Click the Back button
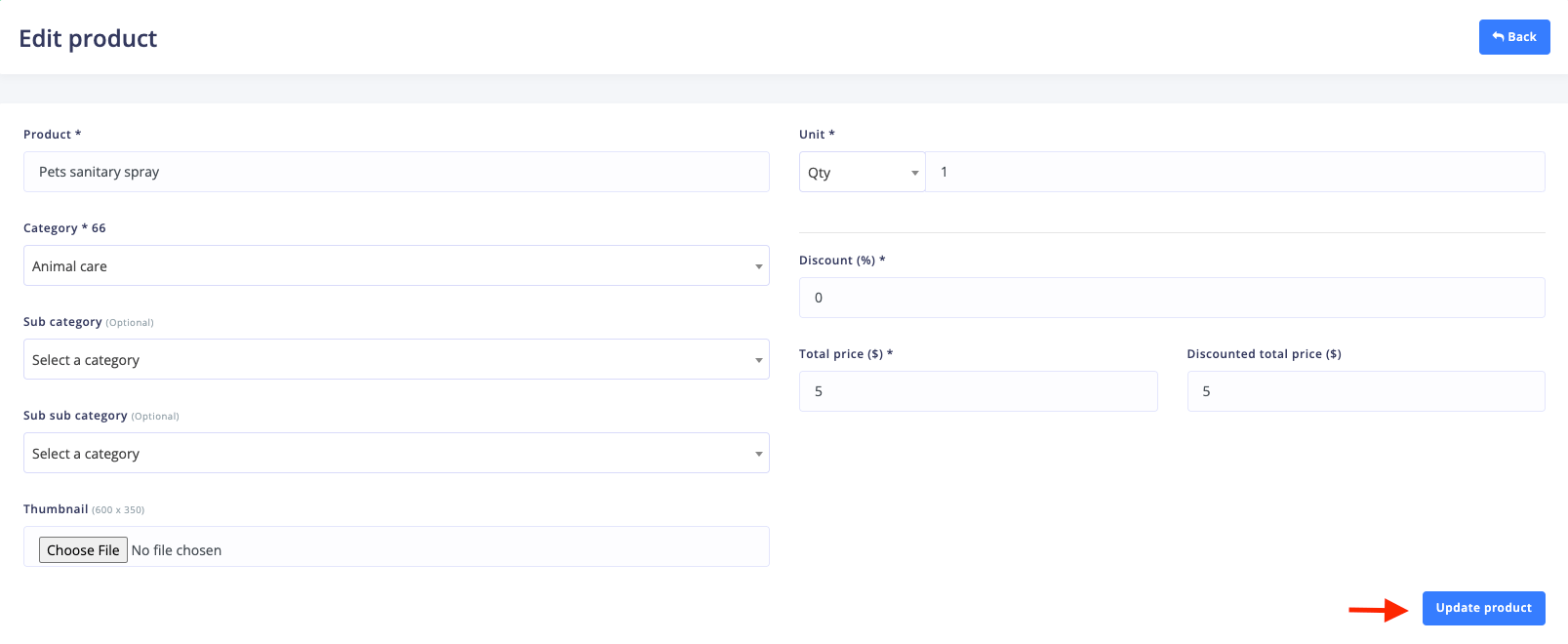 1514,37
